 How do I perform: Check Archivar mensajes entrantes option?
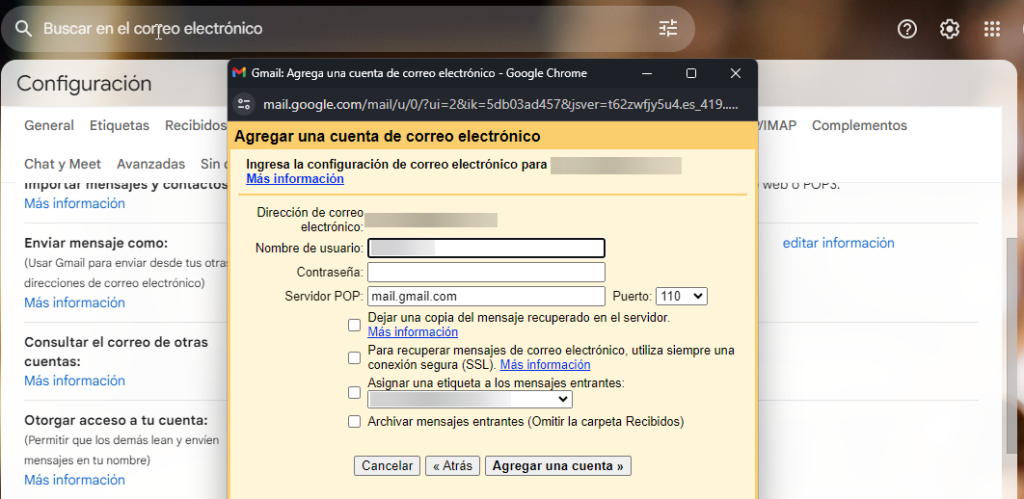(354, 422)
